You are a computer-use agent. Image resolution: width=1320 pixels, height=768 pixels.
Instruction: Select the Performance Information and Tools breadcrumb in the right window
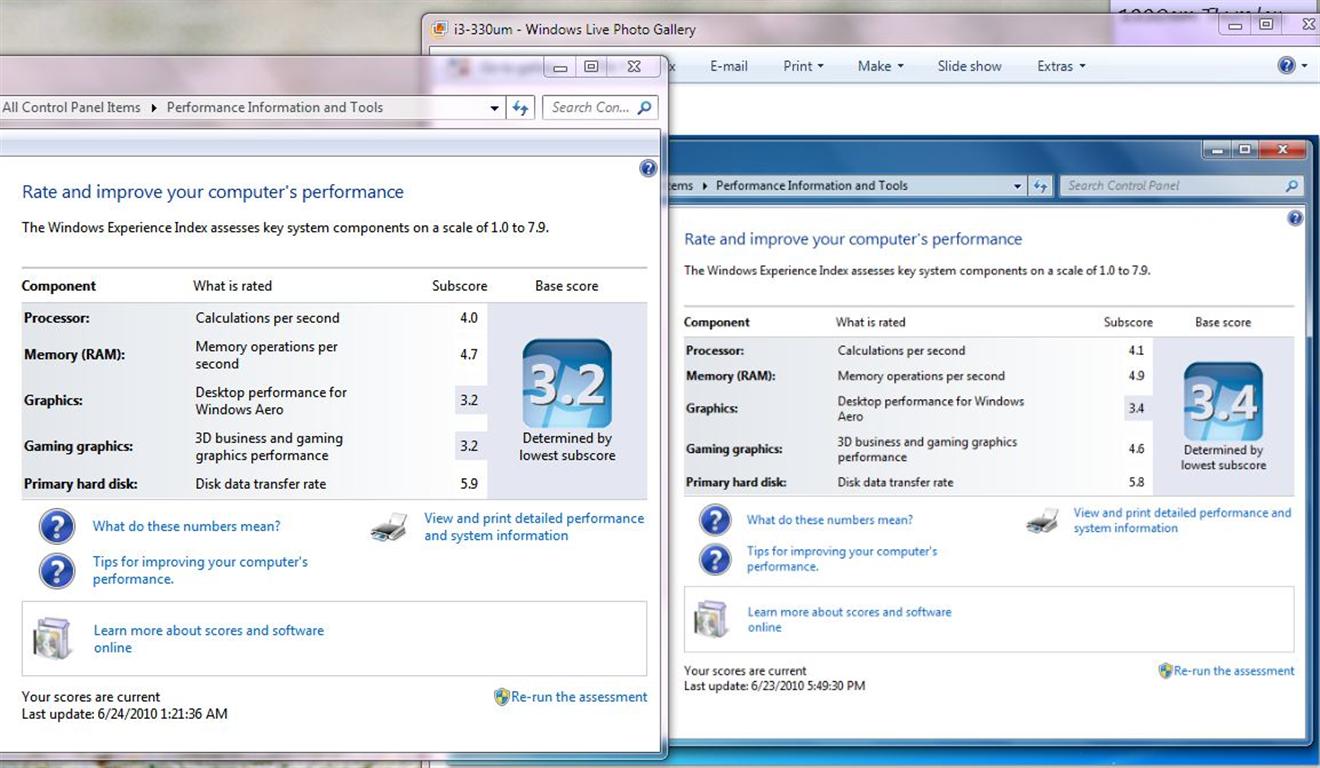click(812, 186)
